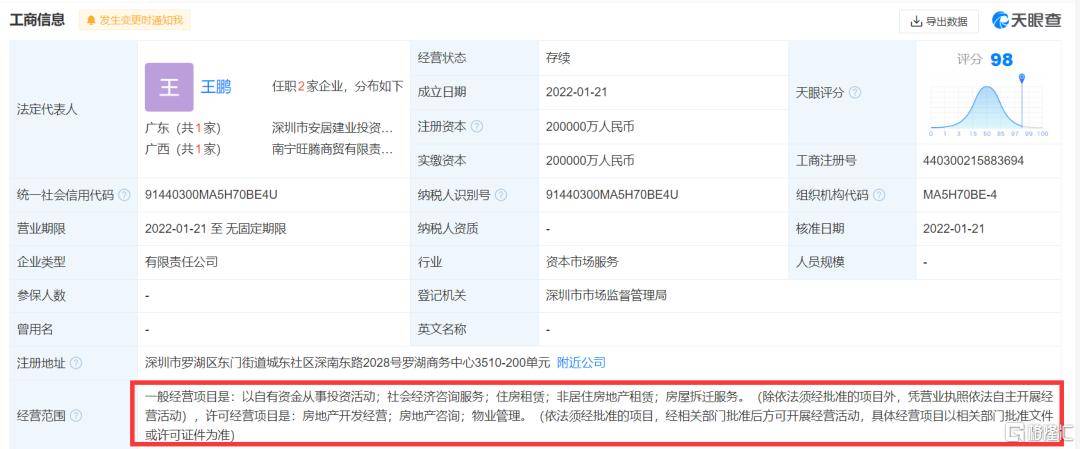Open the 附近公司 nearby companies link

pos(581,362)
